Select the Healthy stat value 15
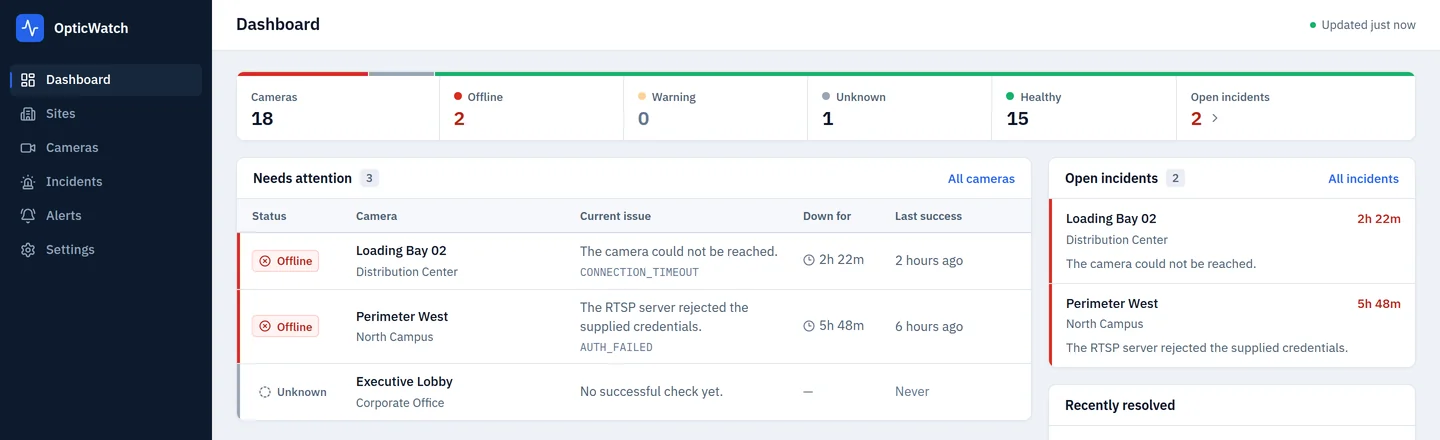1440x440 pixels. click(x=1017, y=119)
